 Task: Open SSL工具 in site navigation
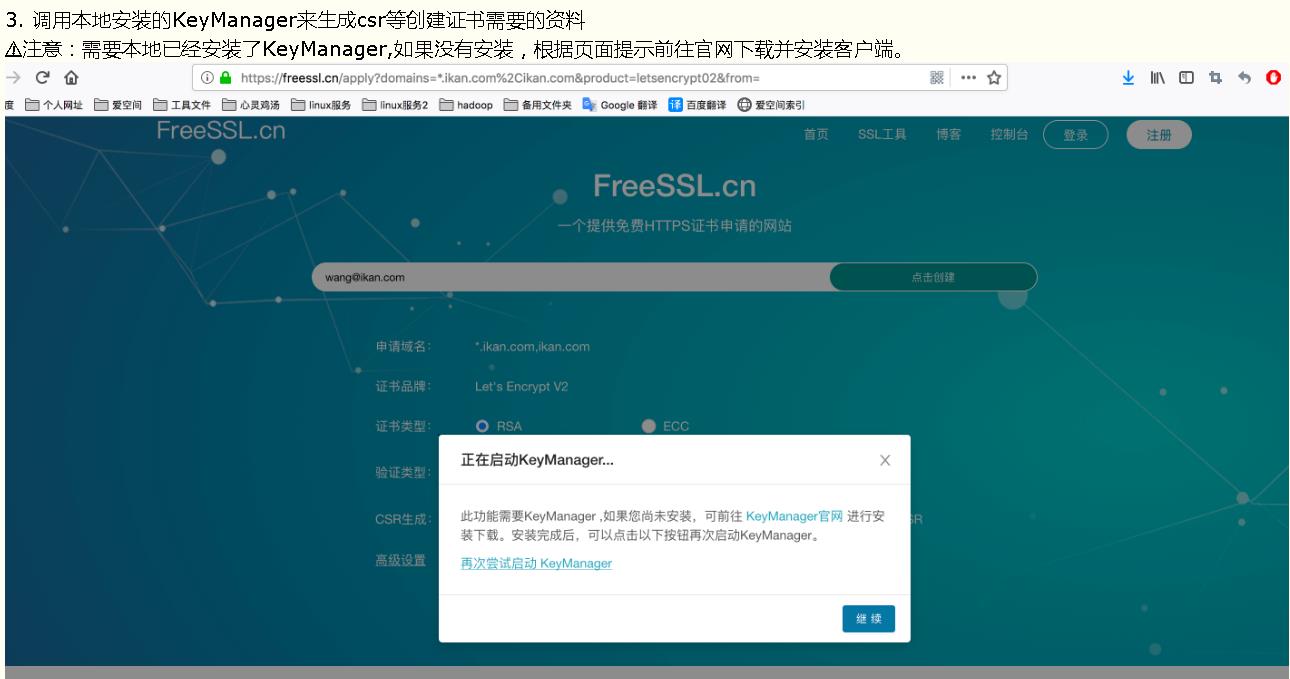(x=882, y=135)
